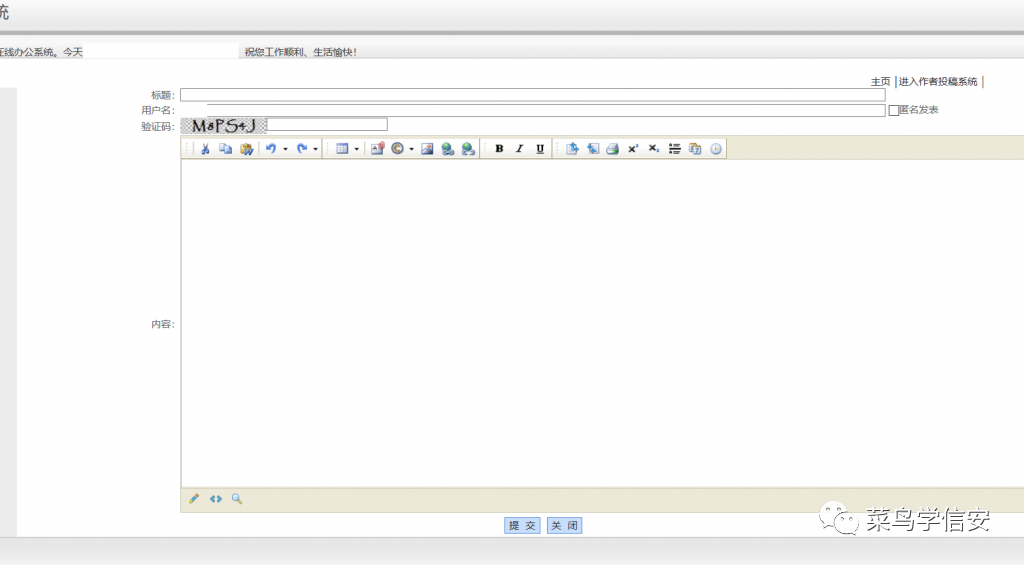Image resolution: width=1024 pixels, height=565 pixels.
Task: Click the 提交 submit button
Action: pyautogui.click(x=522, y=525)
